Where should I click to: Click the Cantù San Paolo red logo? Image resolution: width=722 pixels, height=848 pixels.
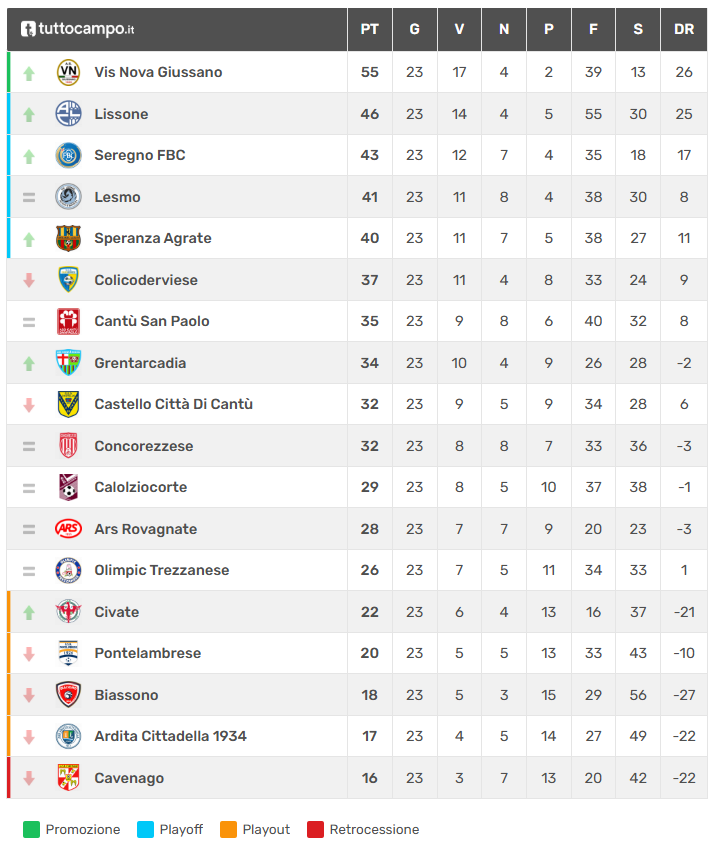point(68,321)
